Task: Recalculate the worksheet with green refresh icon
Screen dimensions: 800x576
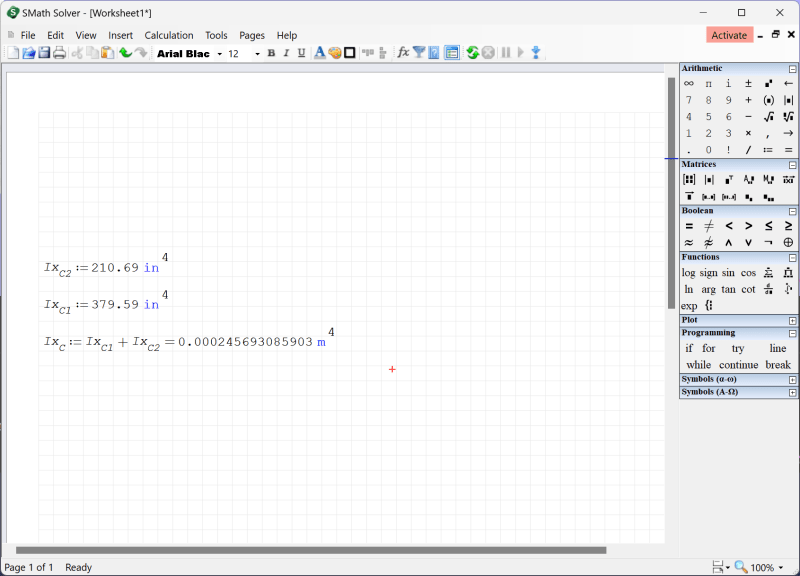Action: (472, 53)
